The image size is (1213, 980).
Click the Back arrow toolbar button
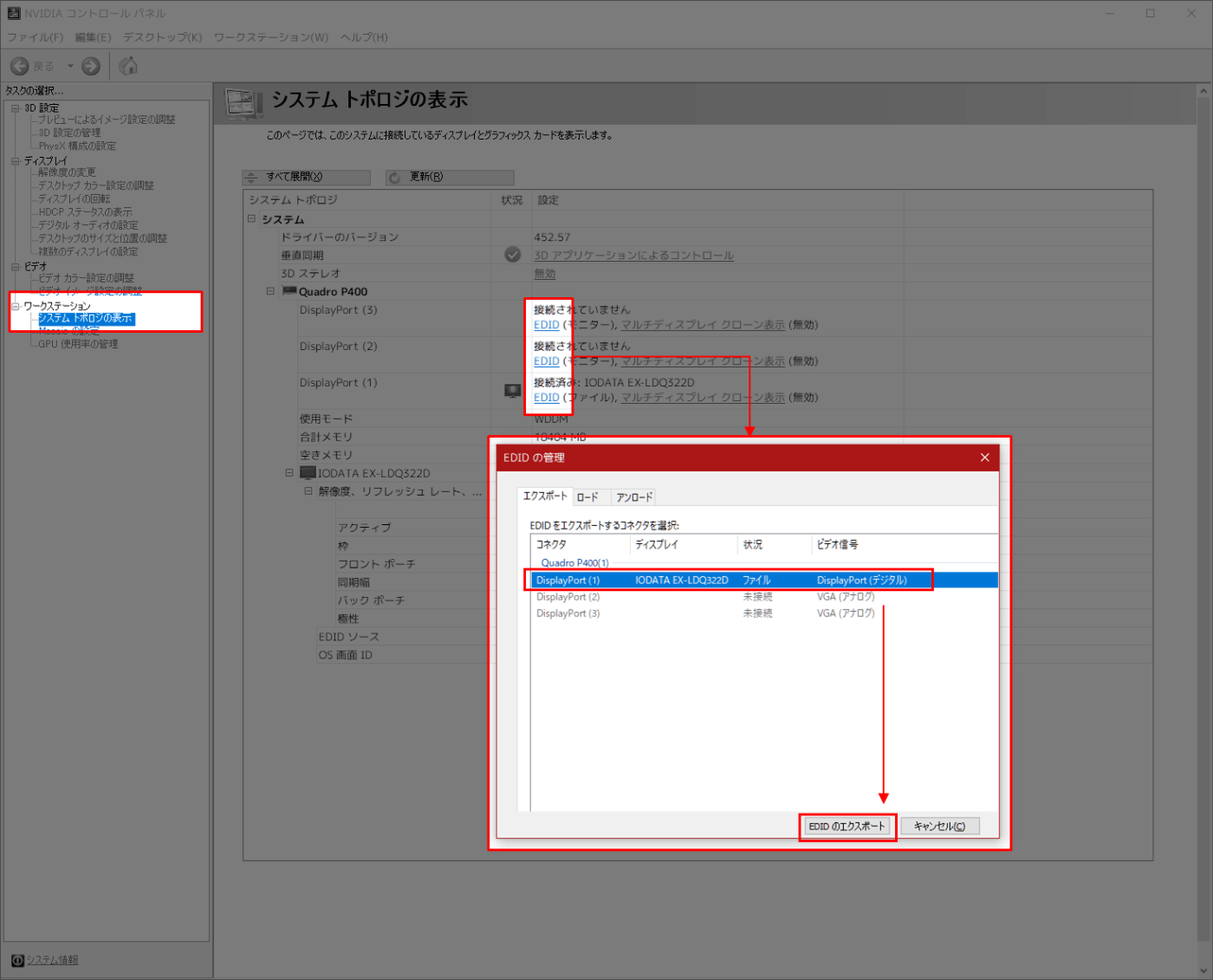(x=20, y=66)
